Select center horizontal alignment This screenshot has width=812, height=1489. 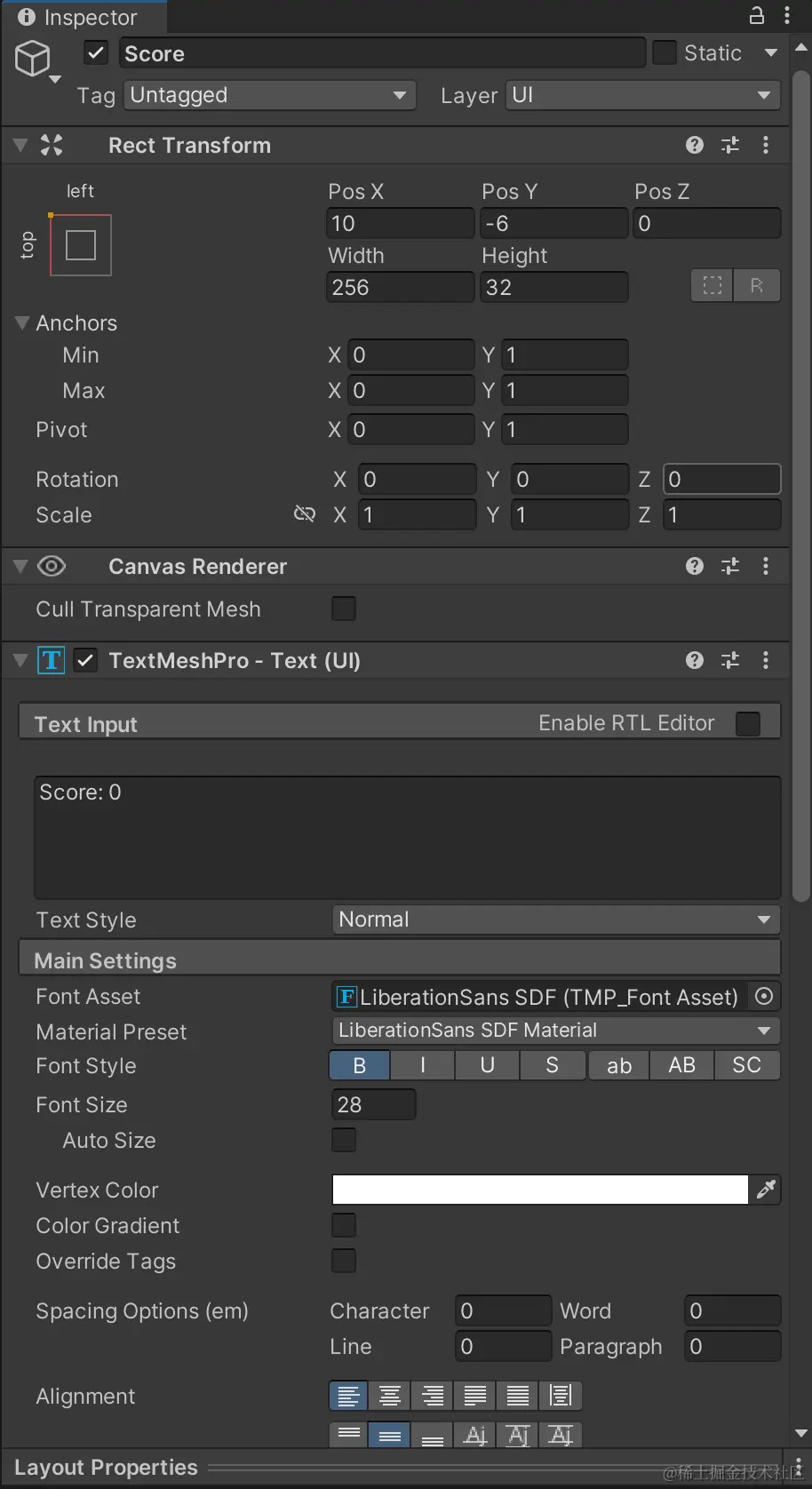pyautogui.click(x=390, y=1396)
